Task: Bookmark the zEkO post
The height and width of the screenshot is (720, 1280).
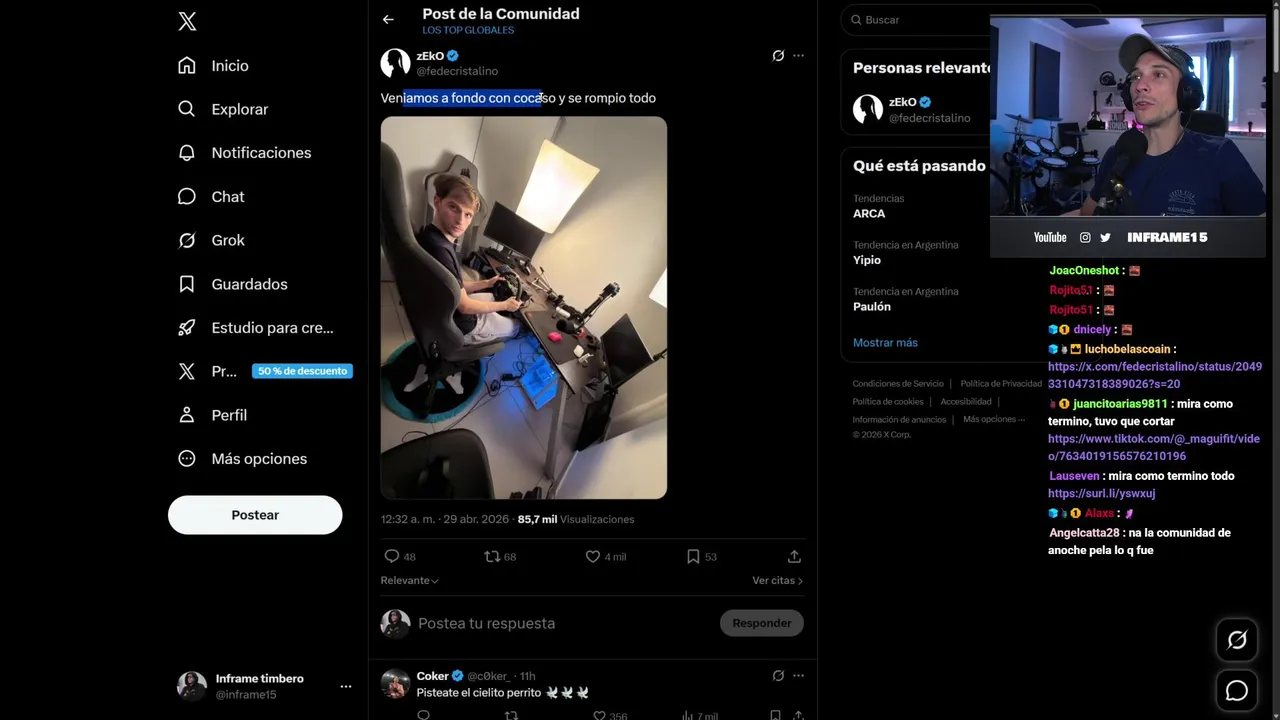Action: (693, 556)
